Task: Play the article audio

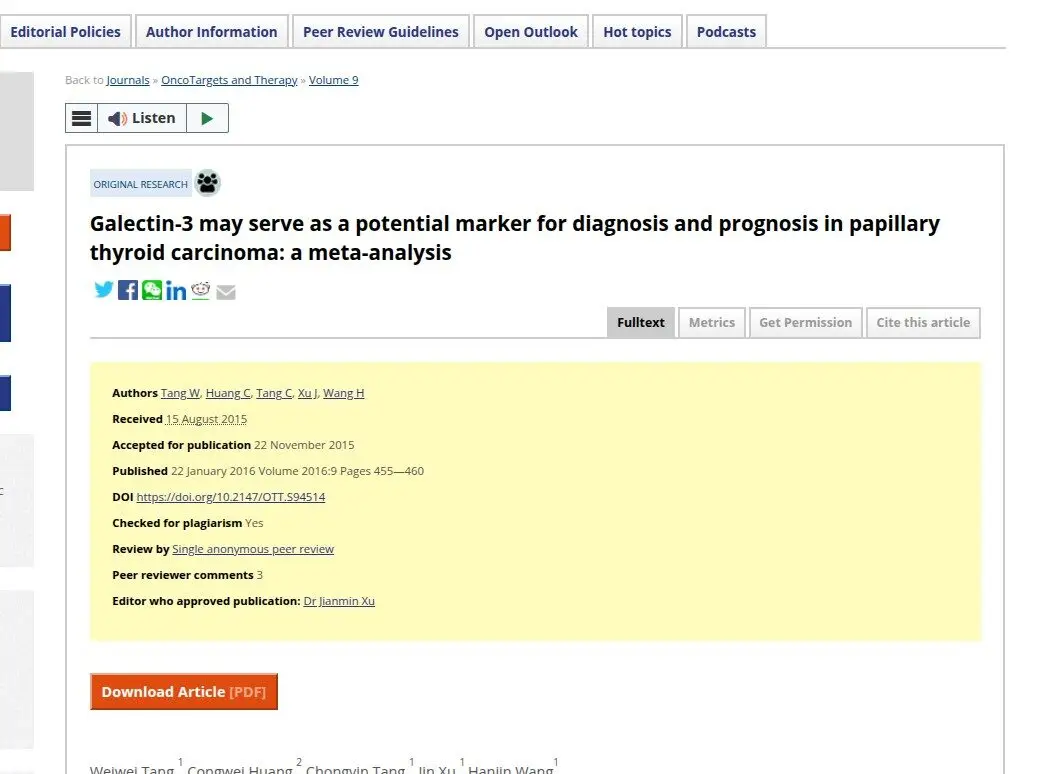Action: click(x=207, y=118)
